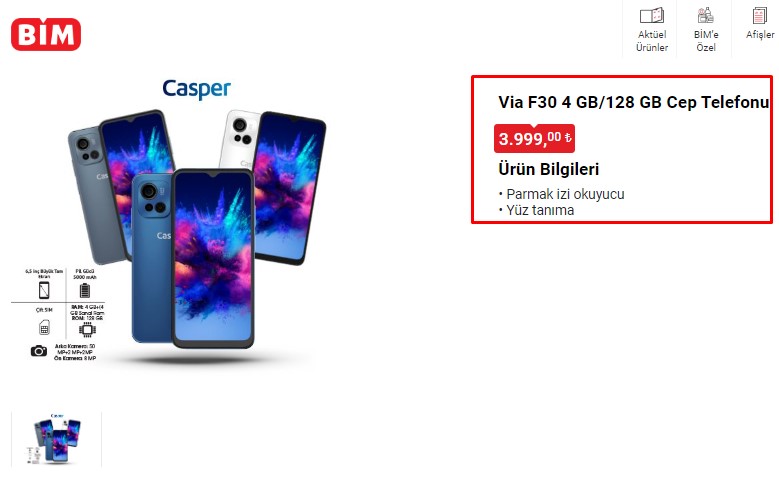The image size is (779, 487).
Task: Click the battery icon in the specs
Action: (x=85, y=290)
